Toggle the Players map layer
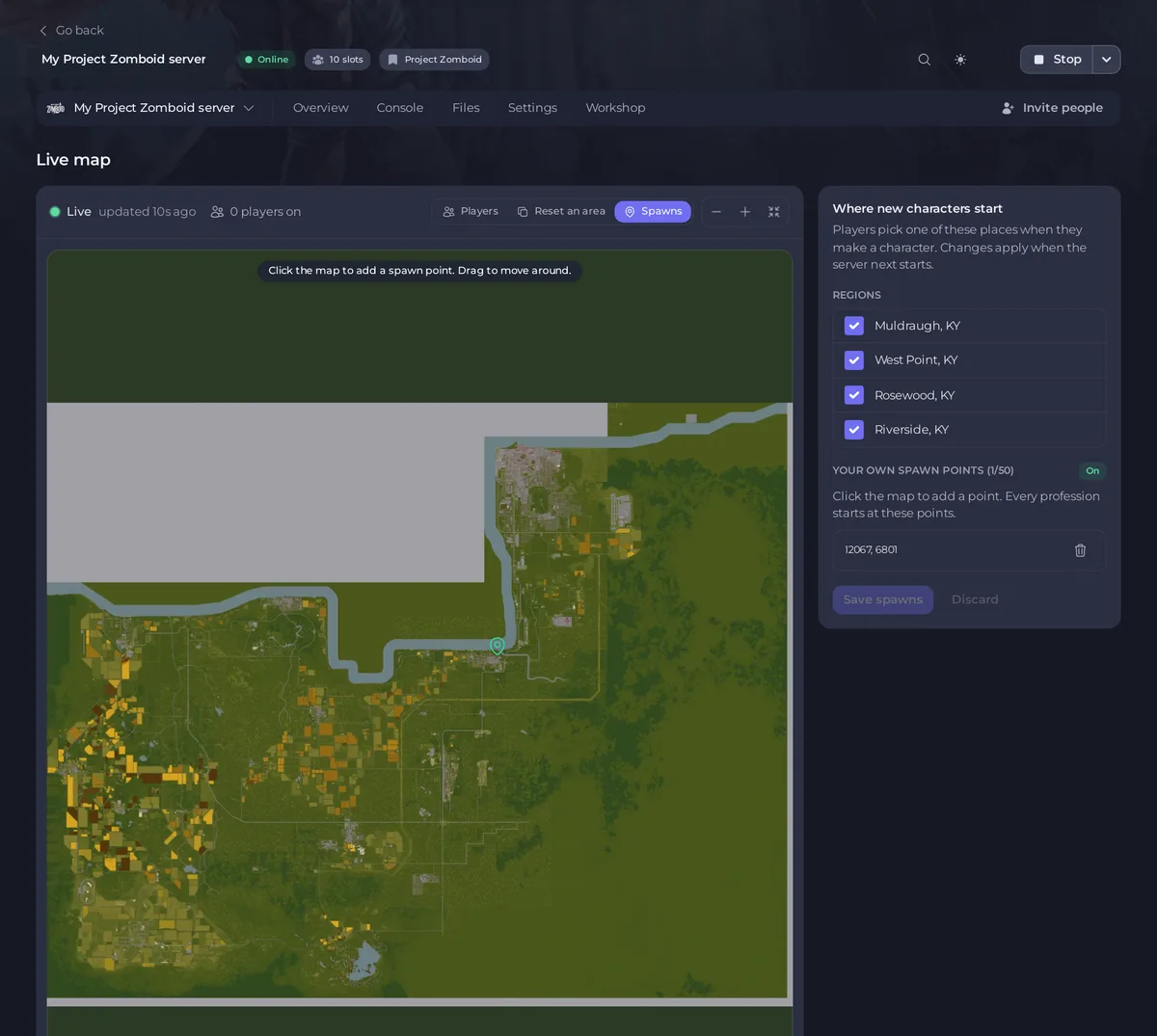The height and width of the screenshot is (1036, 1157). click(x=471, y=212)
